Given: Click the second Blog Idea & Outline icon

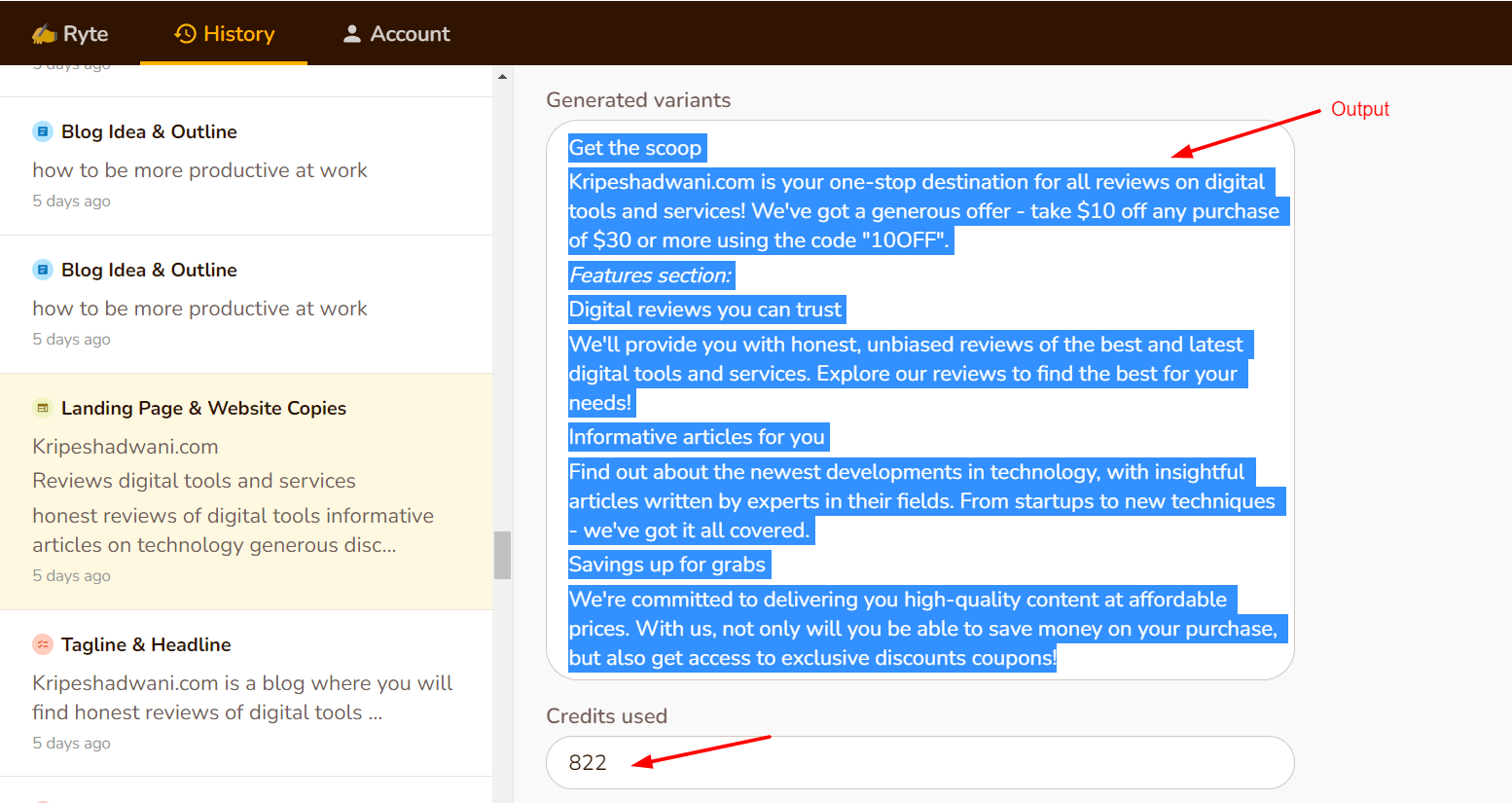Looking at the screenshot, I should pyautogui.click(x=43, y=270).
